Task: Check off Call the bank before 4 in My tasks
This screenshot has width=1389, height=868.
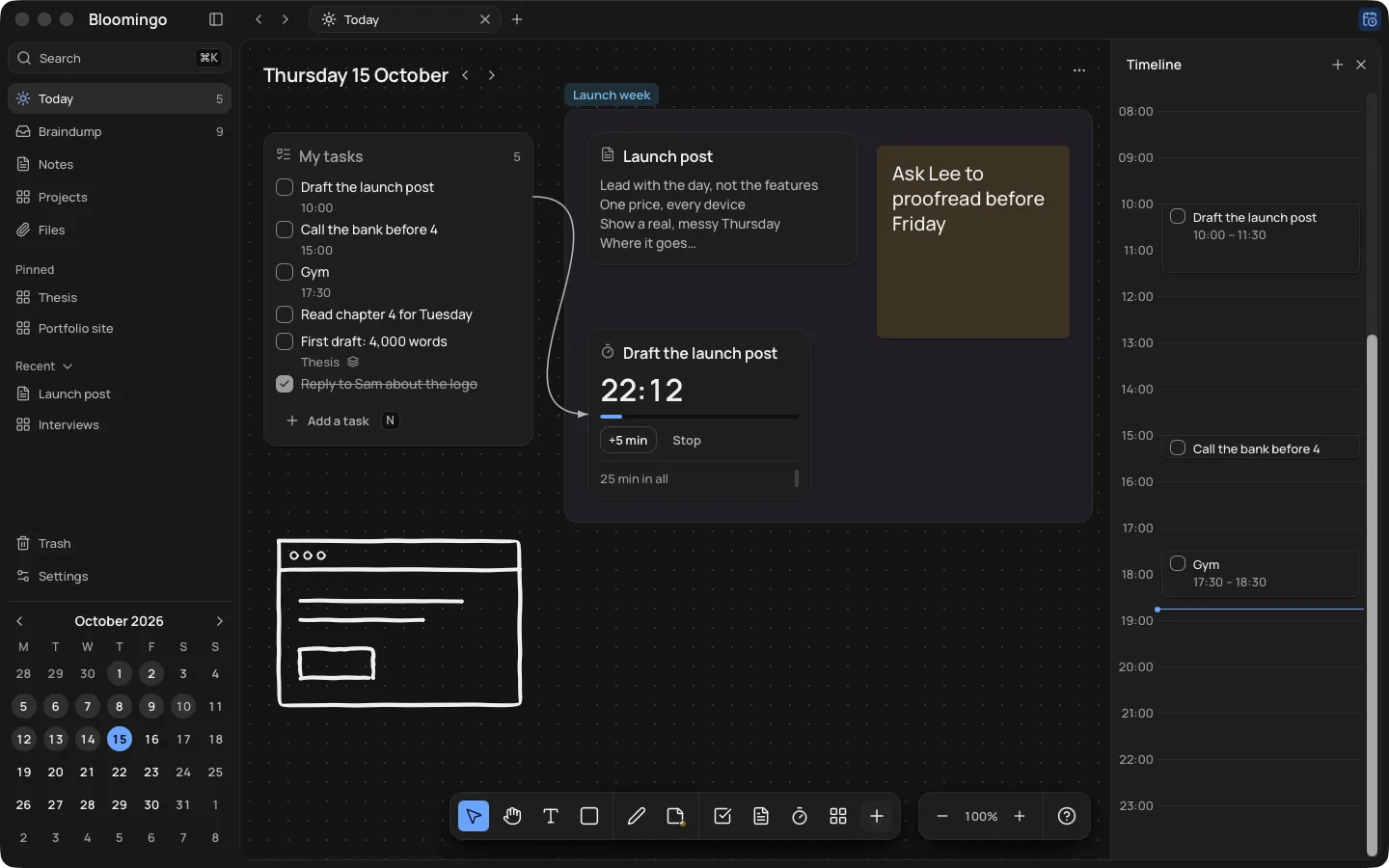Action: point(285,230)
